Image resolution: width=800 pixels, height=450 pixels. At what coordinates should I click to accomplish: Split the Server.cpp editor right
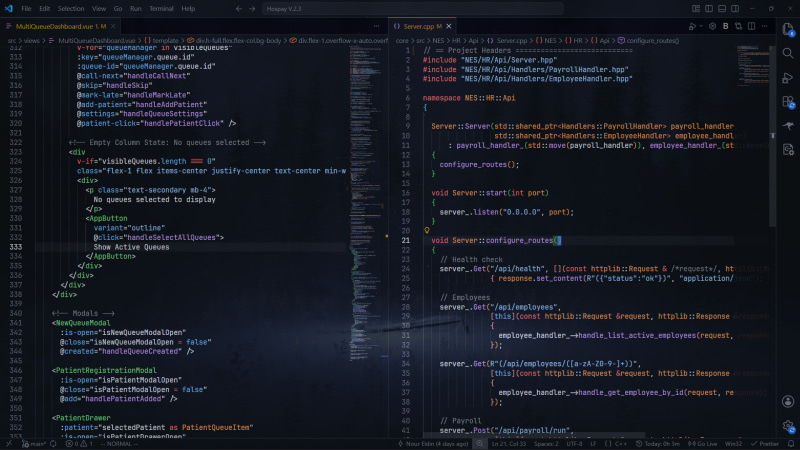pos(752,27)
